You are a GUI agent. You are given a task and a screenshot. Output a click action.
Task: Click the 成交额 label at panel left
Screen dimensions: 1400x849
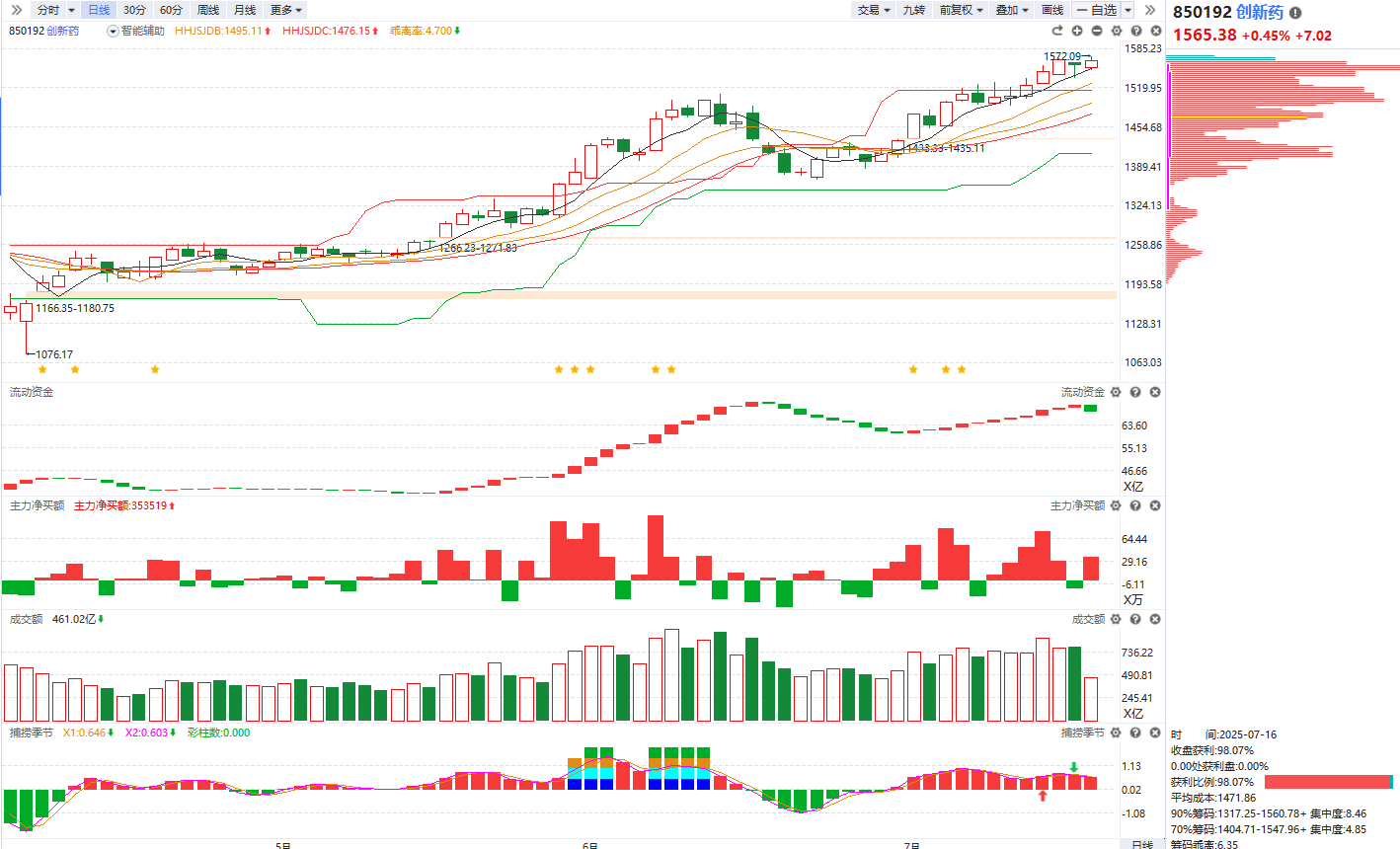point(26,619)
